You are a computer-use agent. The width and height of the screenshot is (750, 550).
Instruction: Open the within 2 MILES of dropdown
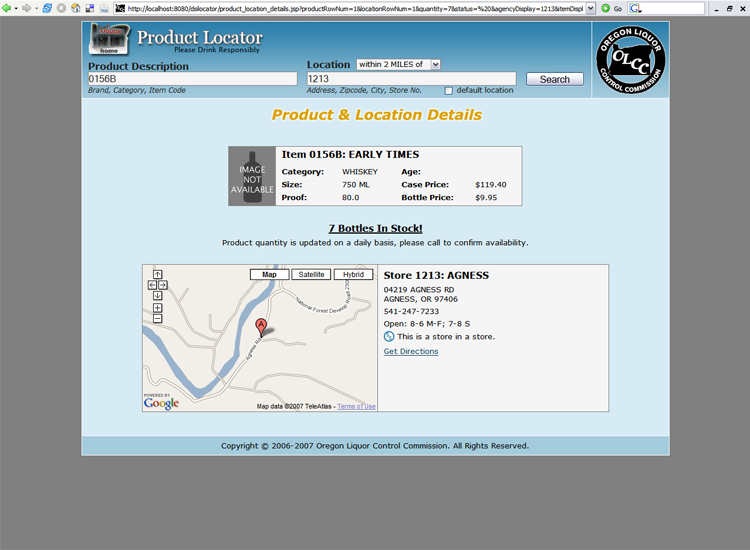click(x=398, y=65)
